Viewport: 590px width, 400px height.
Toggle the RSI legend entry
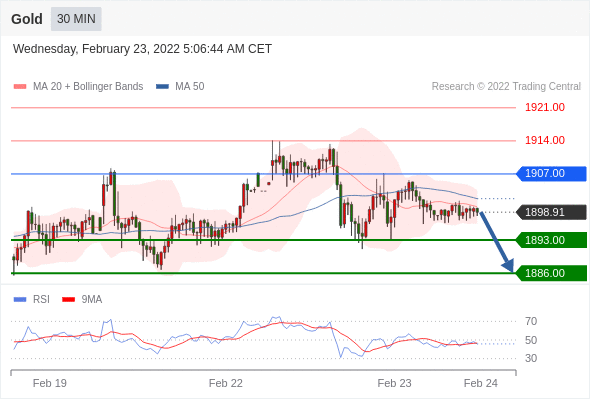(x=32, y=300)
